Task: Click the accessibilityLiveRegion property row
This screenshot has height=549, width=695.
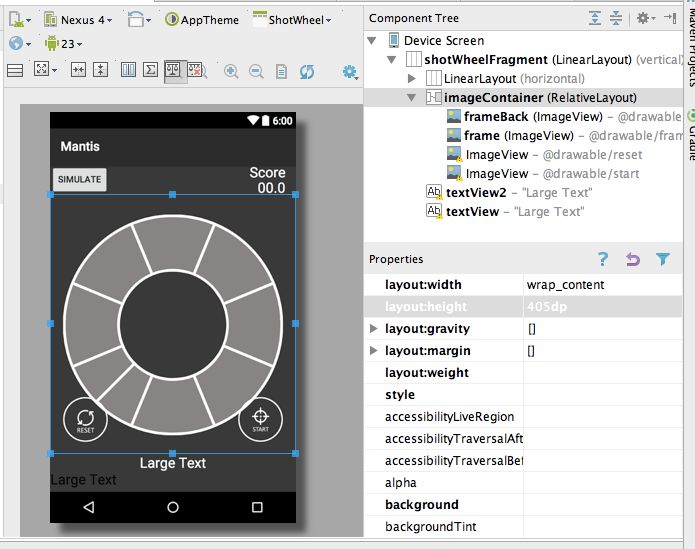Action: coord(523,417)
